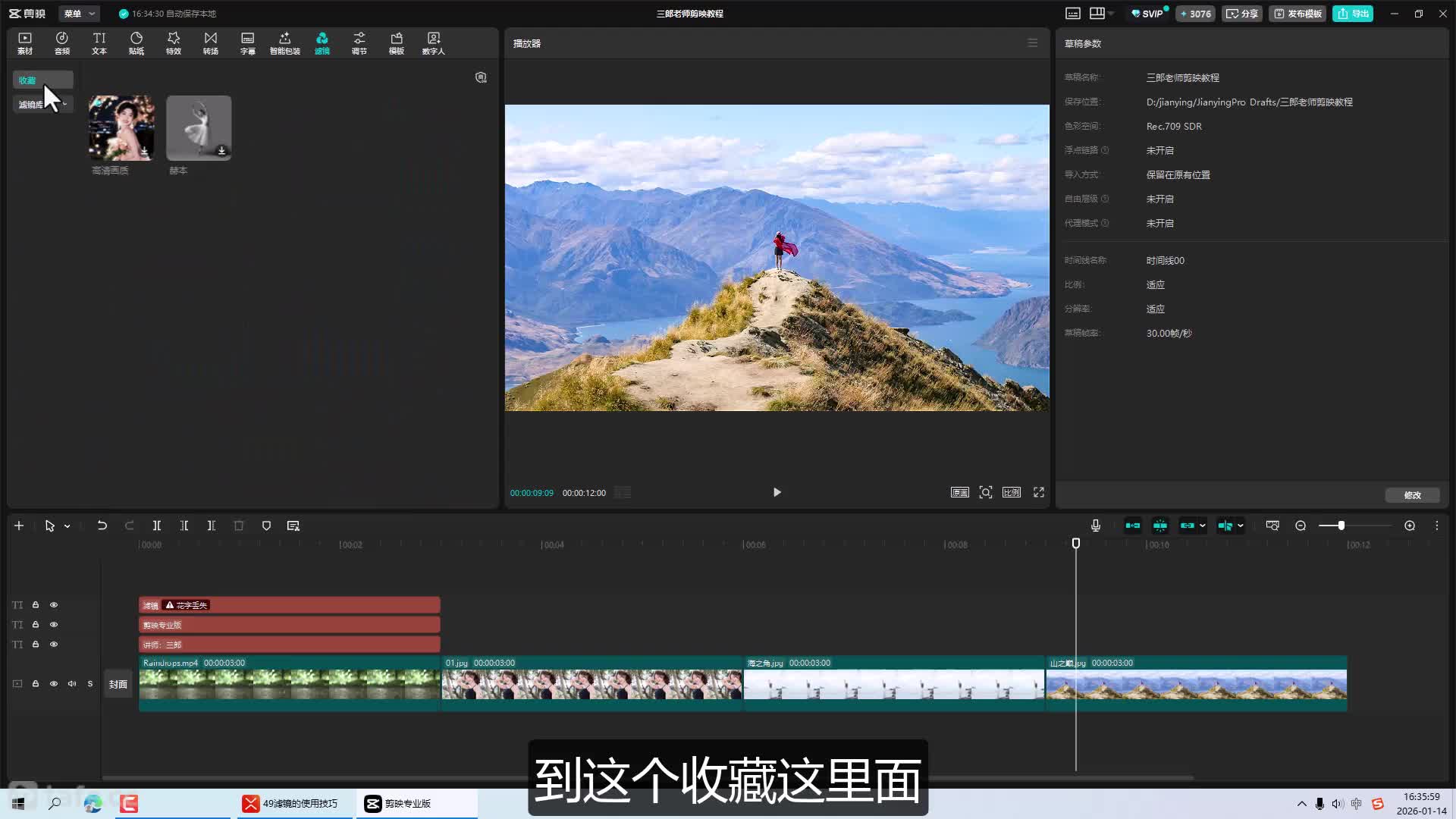Image resolution: width=1456 pixels, height=819 pixels.
Task: Click the microphone record voiceover icon
Action: point(1095,526)
